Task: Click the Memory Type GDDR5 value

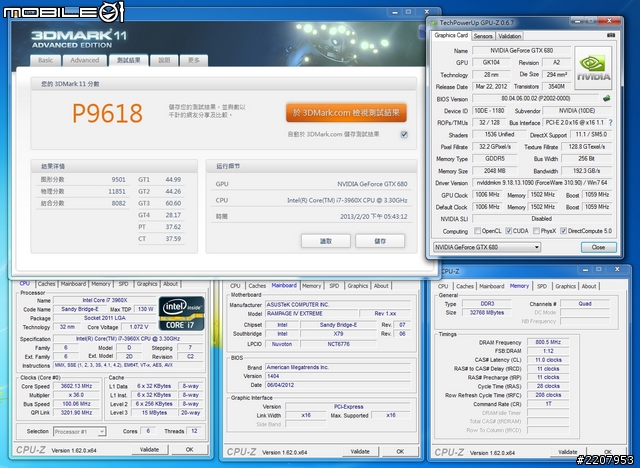Action: (x=495, y=159)
